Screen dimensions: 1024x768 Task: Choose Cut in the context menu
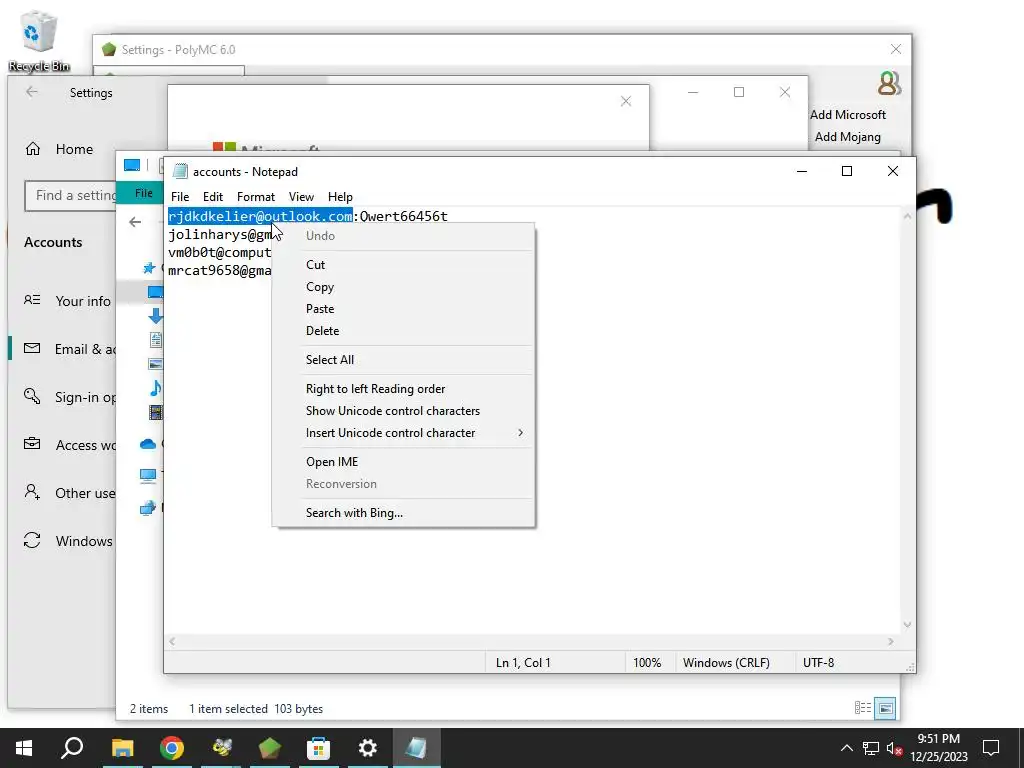(x=315, y=264)
